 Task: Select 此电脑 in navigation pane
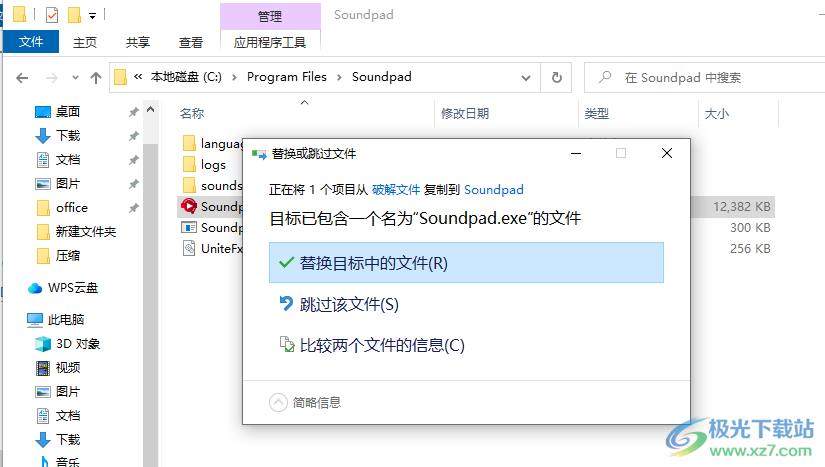point(66,320)
